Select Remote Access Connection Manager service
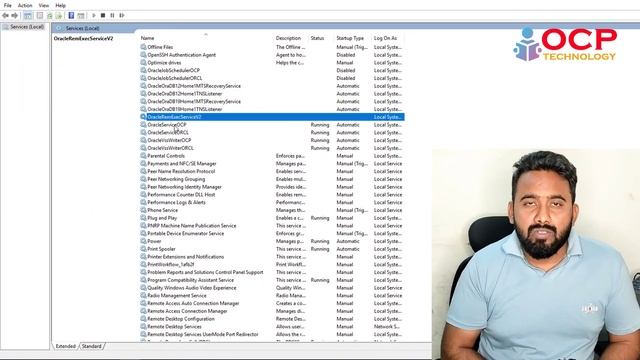This screenshot has width=640, height=360. [x=187, y=311]
